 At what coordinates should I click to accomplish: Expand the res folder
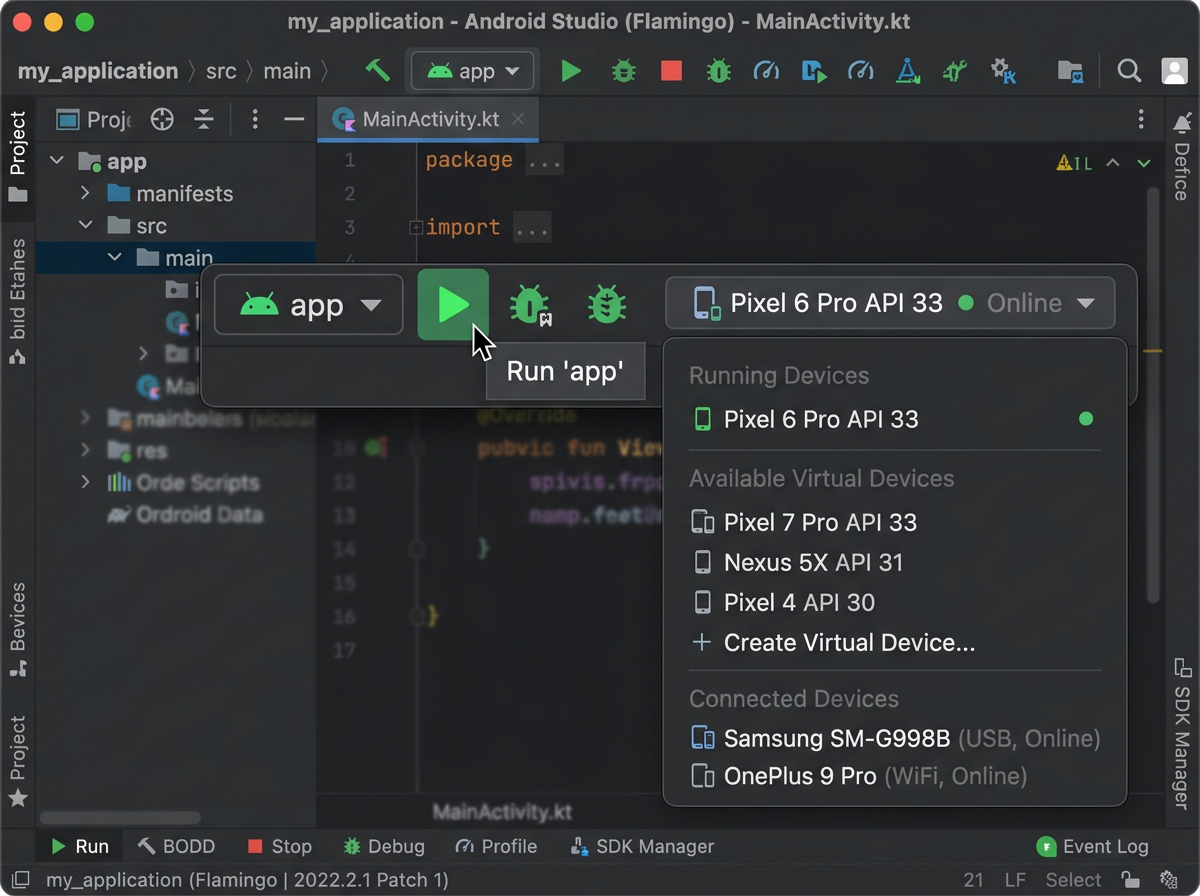86,450
